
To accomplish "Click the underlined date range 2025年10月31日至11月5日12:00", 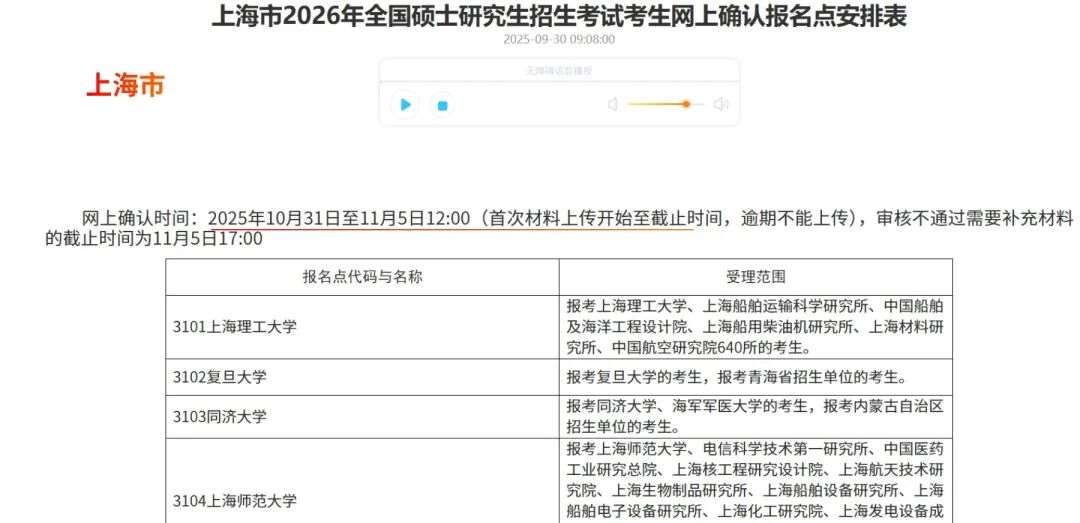I will point(339,218).
